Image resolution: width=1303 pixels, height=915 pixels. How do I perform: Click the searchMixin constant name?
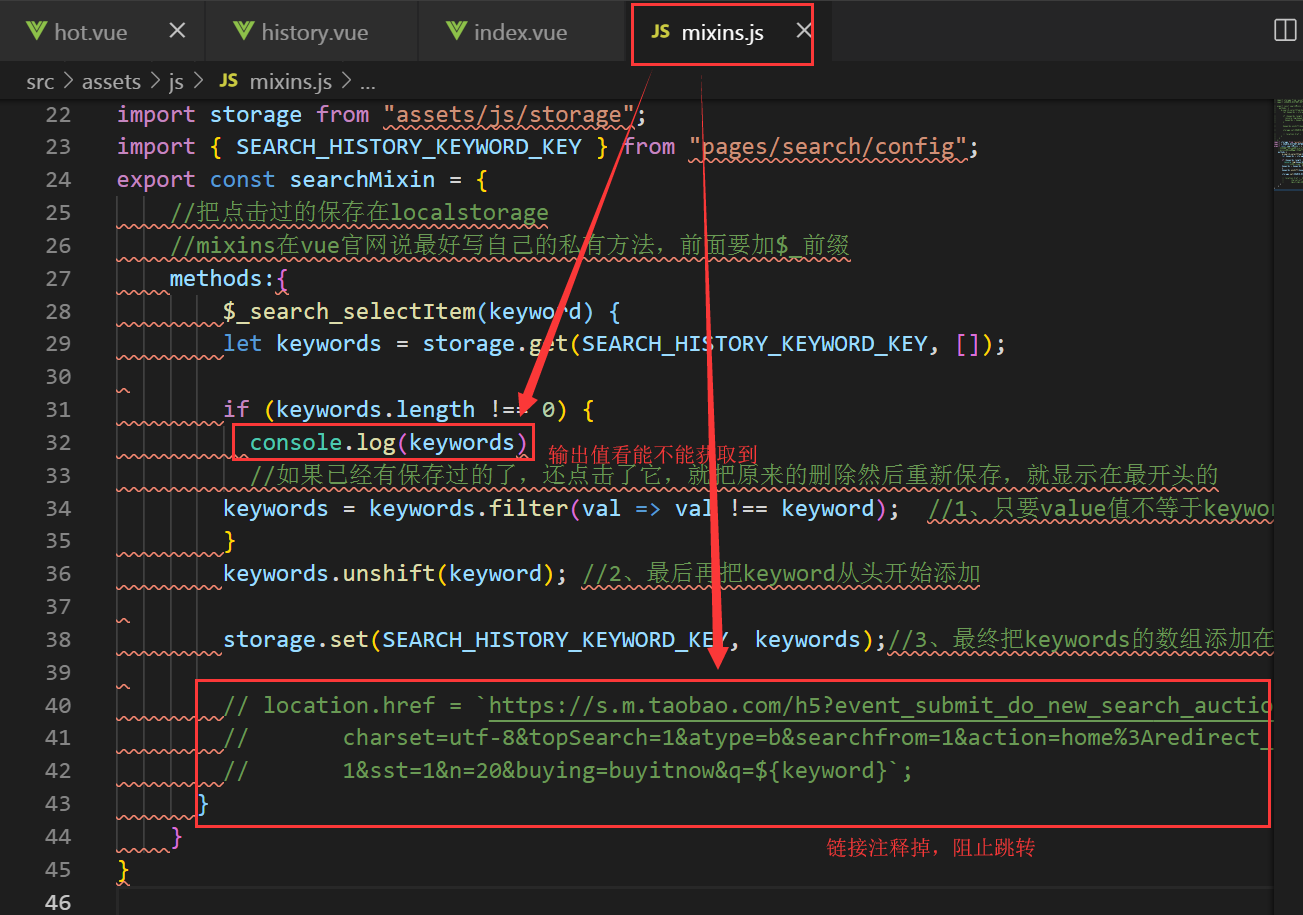(x=362, y=180)
